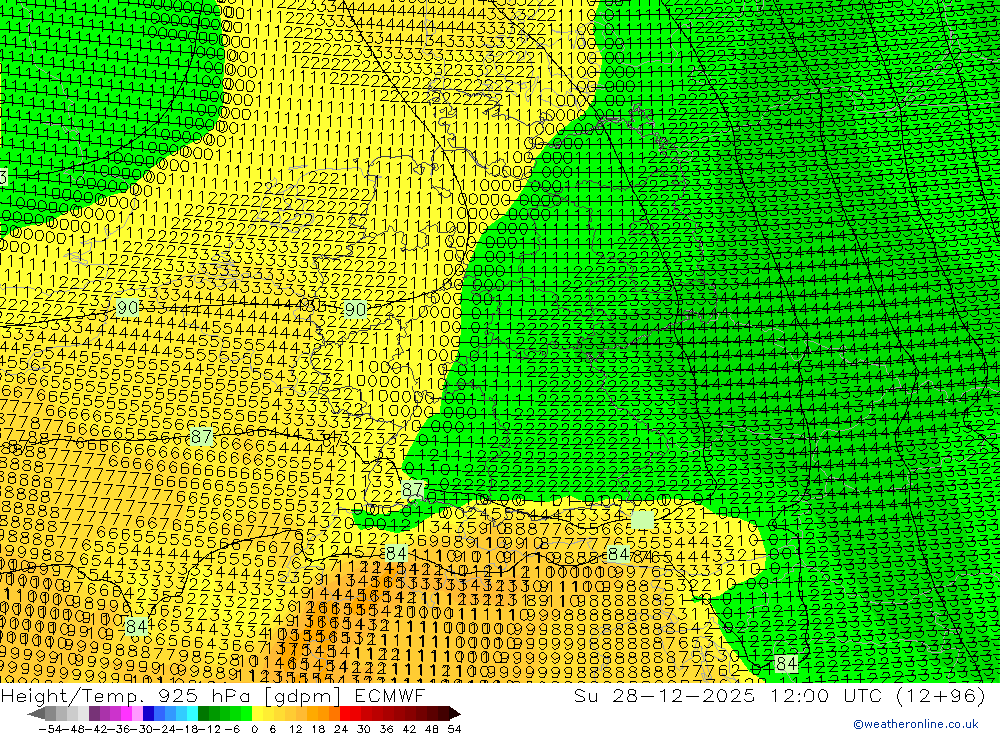Viewport: 1000px width, 733px height.
Task: Pick the dark purple legend swatch above -42
Action: tap(94, 713)
